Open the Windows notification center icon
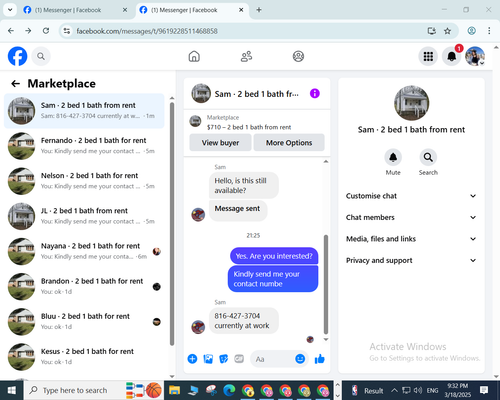The height and width of the screenshot is (400, 500). pos(484,390)
